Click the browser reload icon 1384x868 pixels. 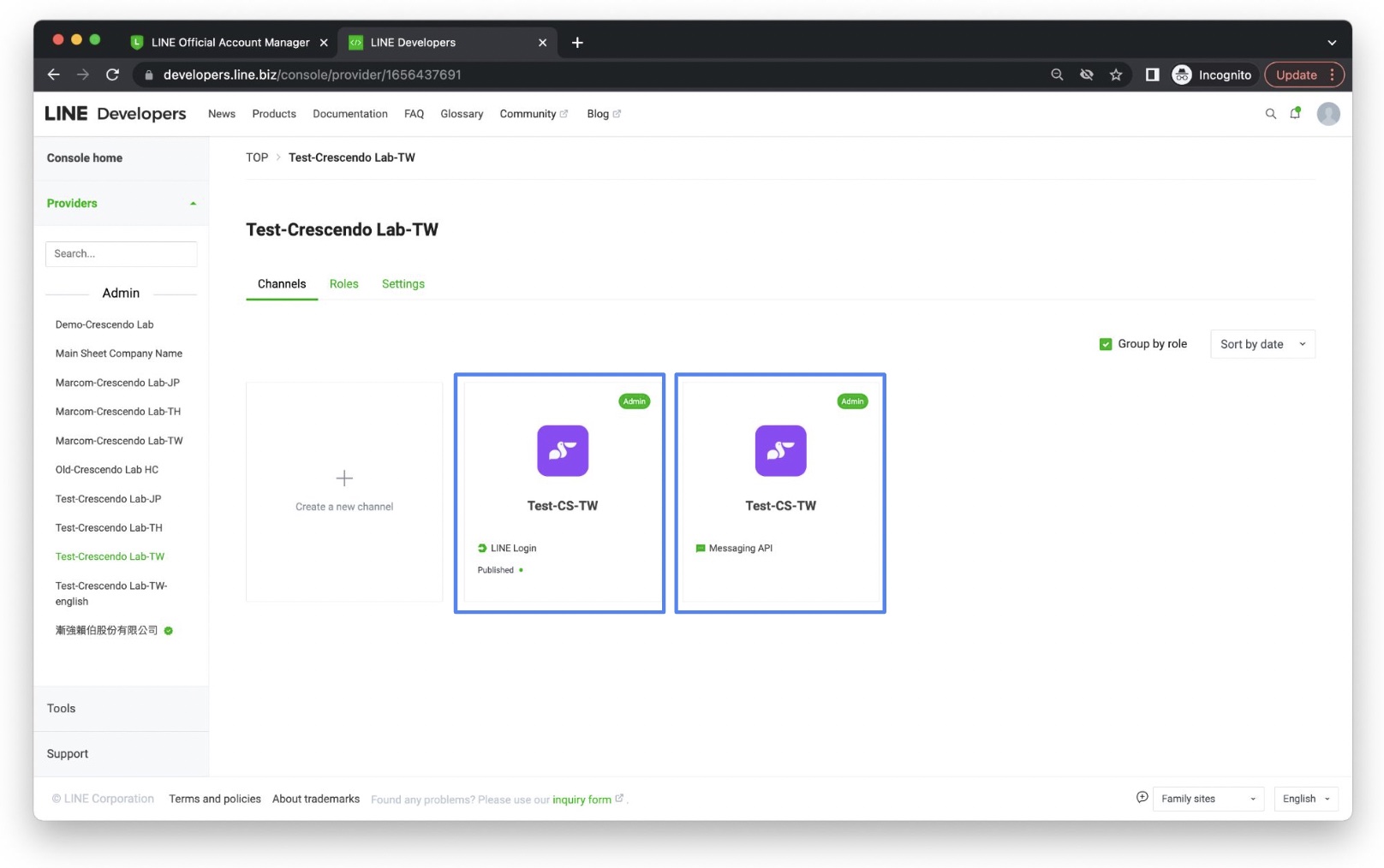tap(112, 74)
